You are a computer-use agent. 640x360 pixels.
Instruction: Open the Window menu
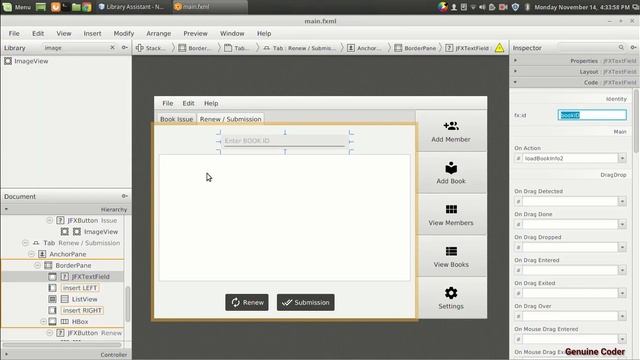coord(232,33)
